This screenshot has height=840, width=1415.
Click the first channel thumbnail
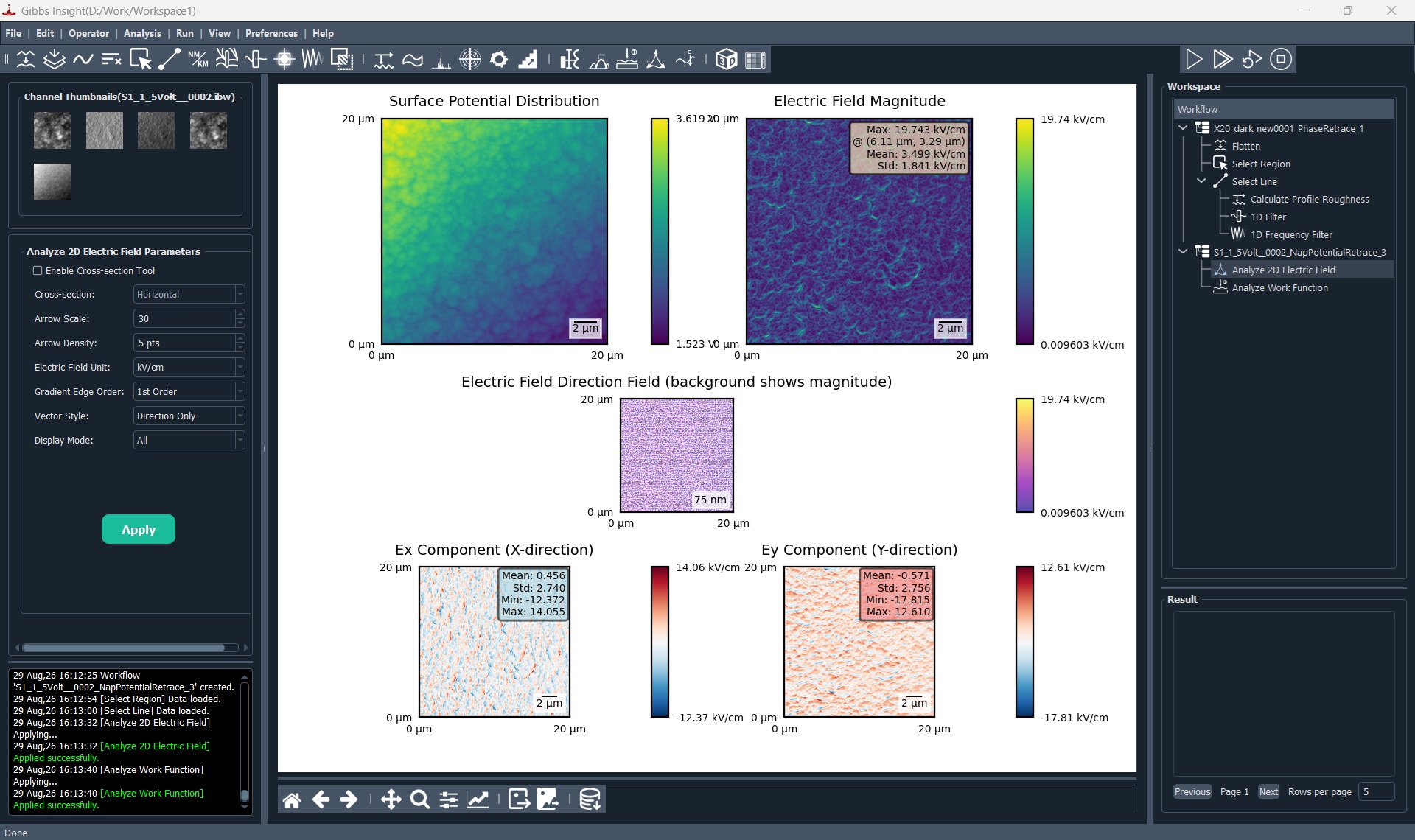click(x=52, y=130)
